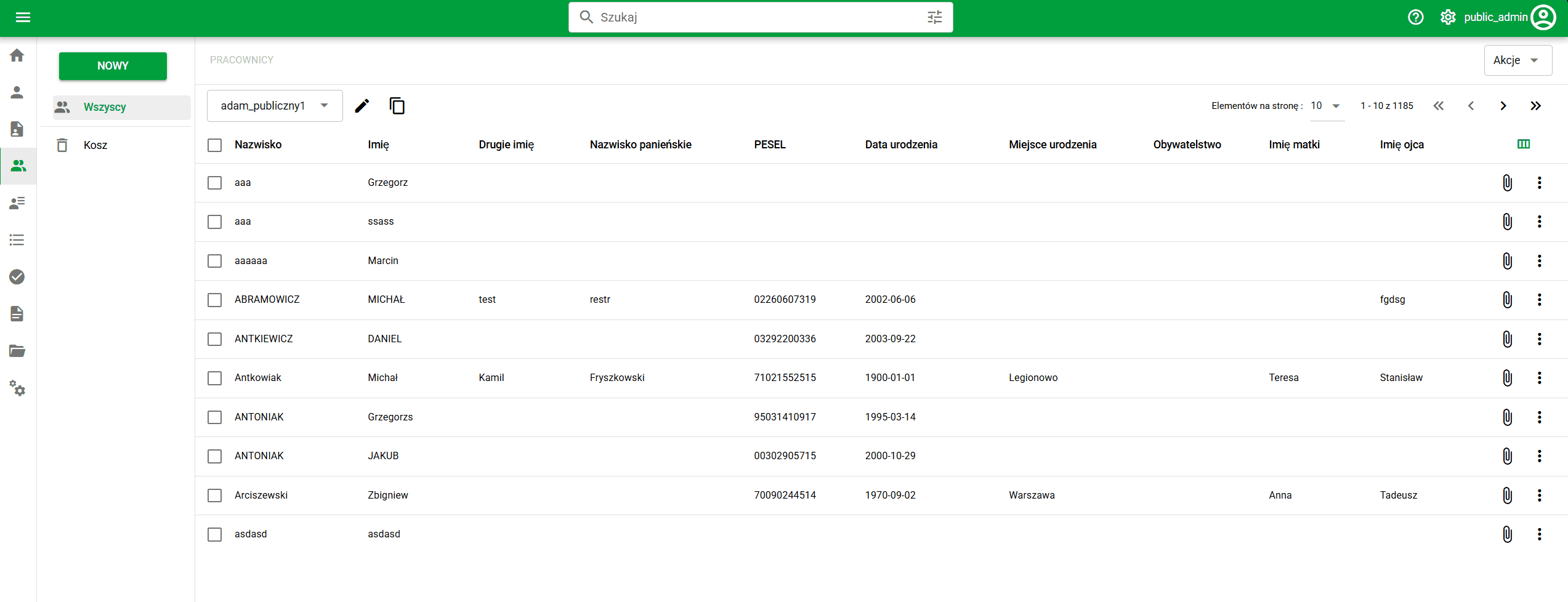The width and height of the screenshot is (1568, 602).
Task: Open the column chooser icon
Action: coord(1523,144)
